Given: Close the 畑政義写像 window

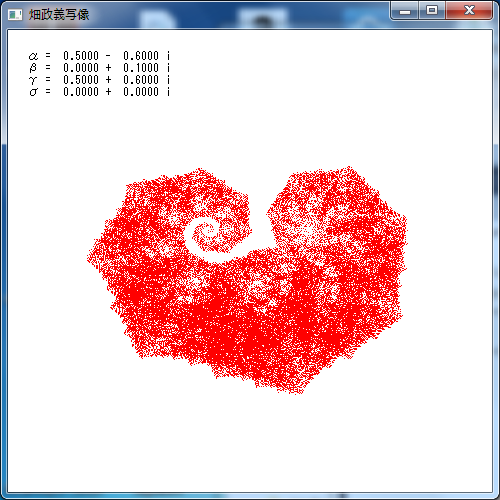Looking at the screenshot, I should (x=469, y=11).
